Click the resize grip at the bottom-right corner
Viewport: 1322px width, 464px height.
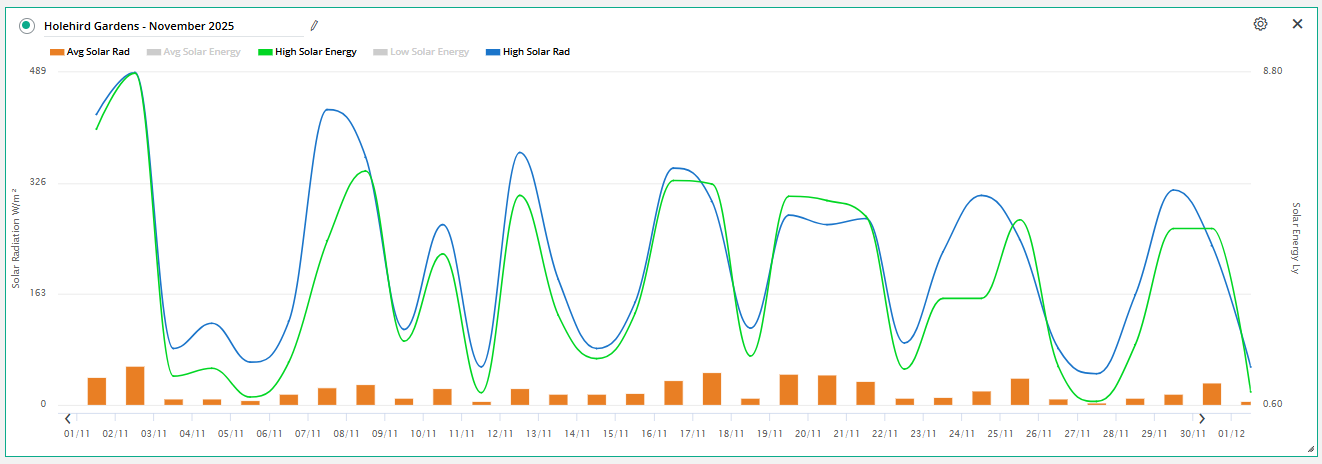pyautogui.click(x=1311, y=450)
